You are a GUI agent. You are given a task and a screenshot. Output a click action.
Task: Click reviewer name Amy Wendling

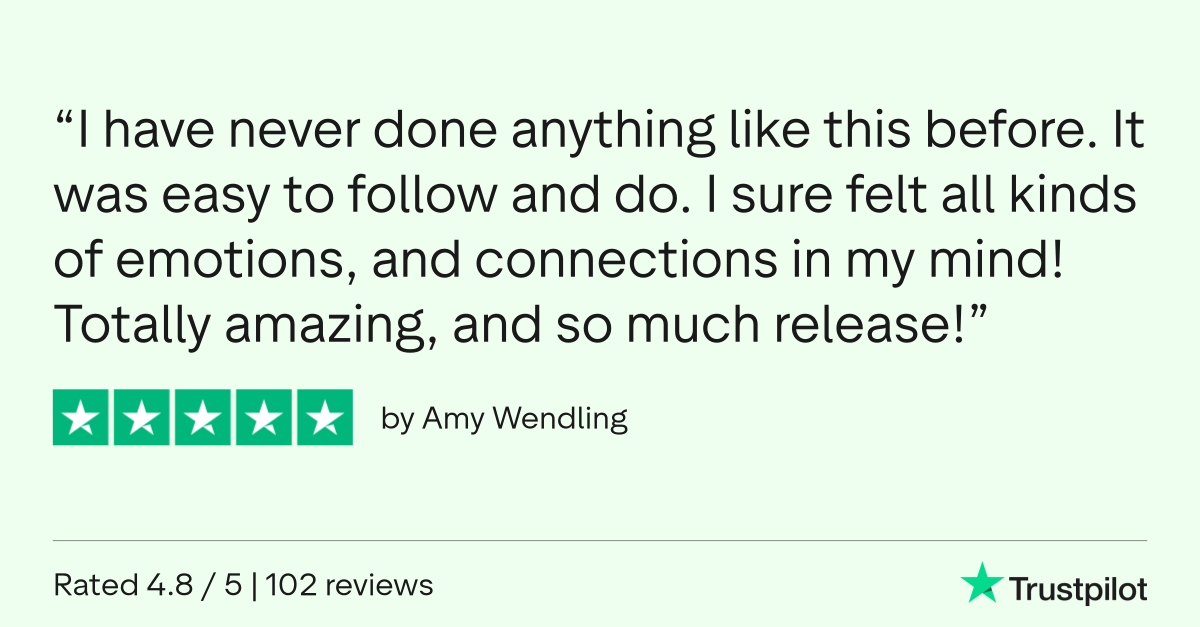coord(525,419)
